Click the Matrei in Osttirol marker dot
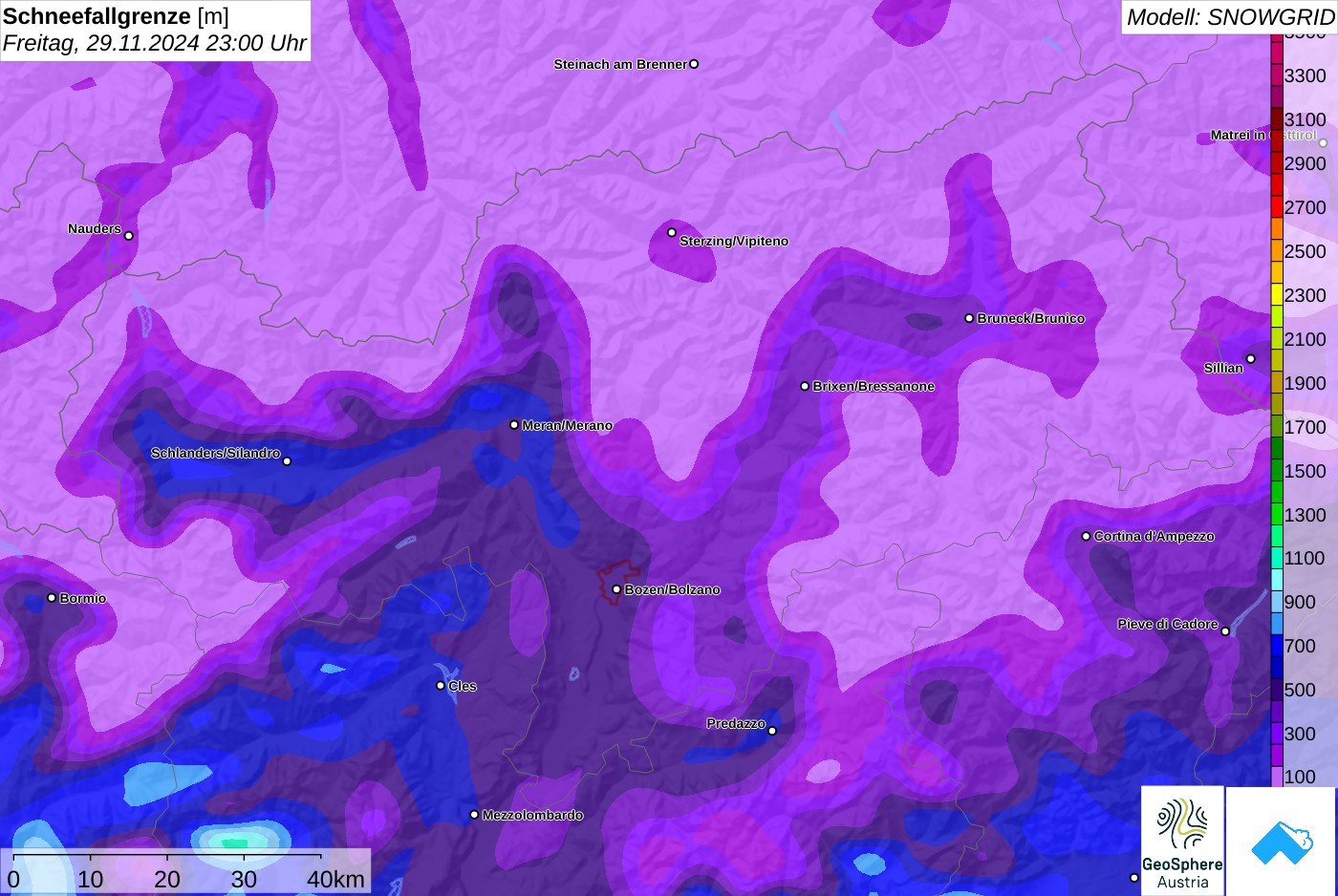 1323,143
